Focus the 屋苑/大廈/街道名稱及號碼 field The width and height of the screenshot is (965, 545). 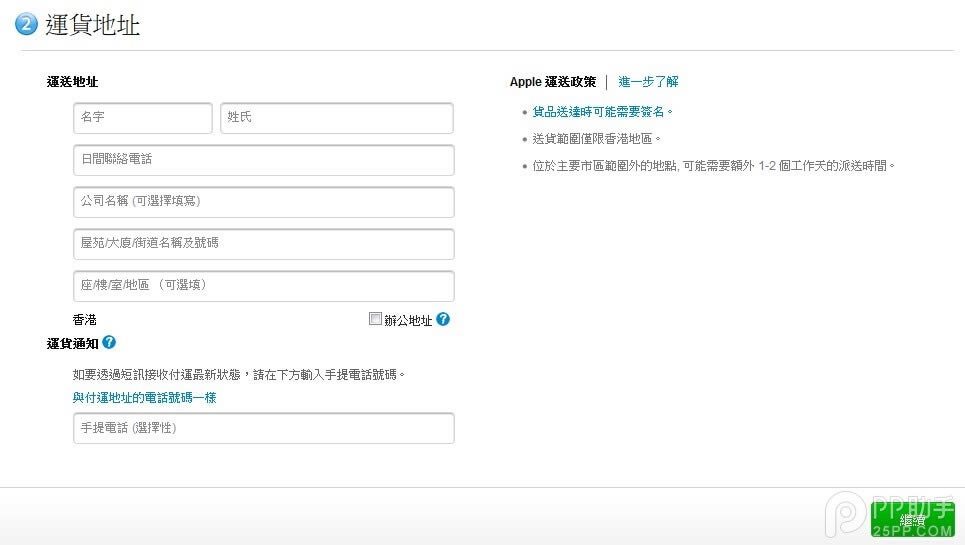pos(264,244)
